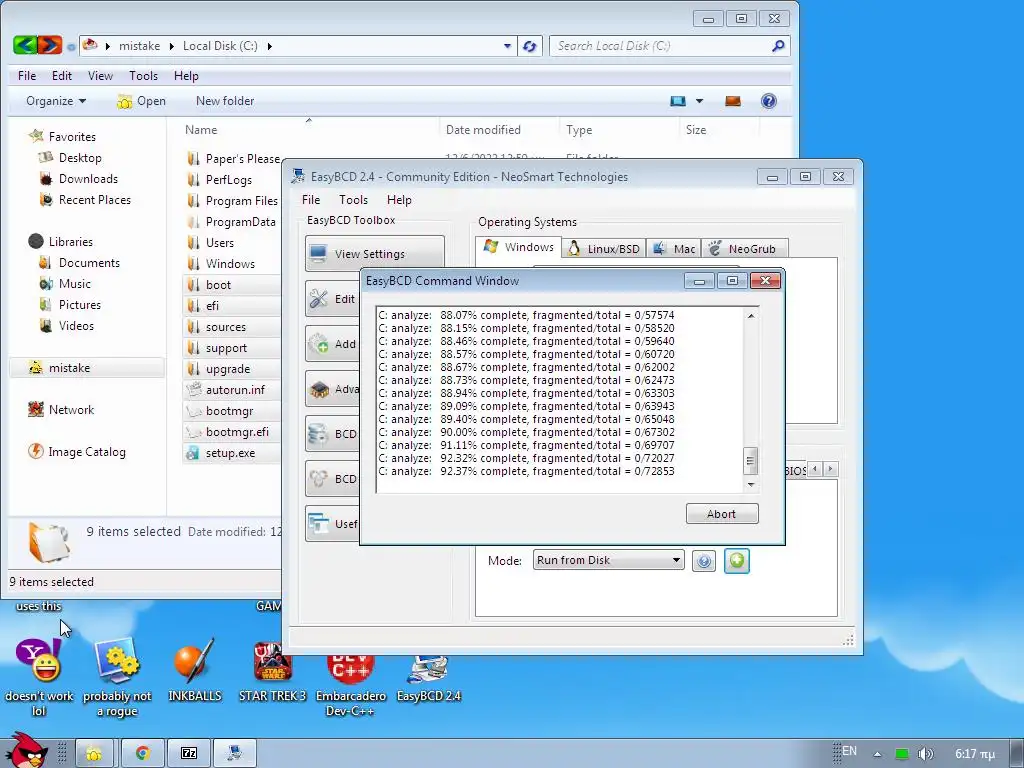This screenshot has height=768, width=1024.
Task: Click the BCD Deployment gears icon
Action: click(319, 479)
